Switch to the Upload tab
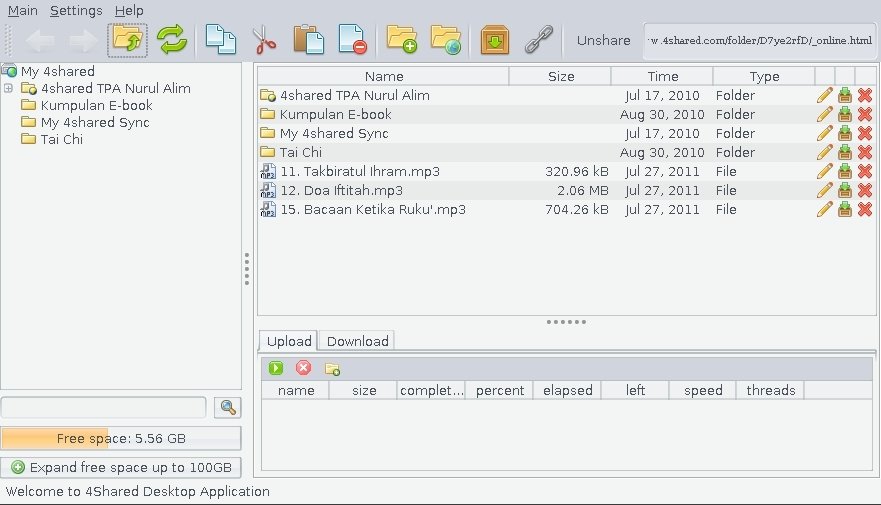Viewport: 881px width, 505px height. tap(289, 341)
